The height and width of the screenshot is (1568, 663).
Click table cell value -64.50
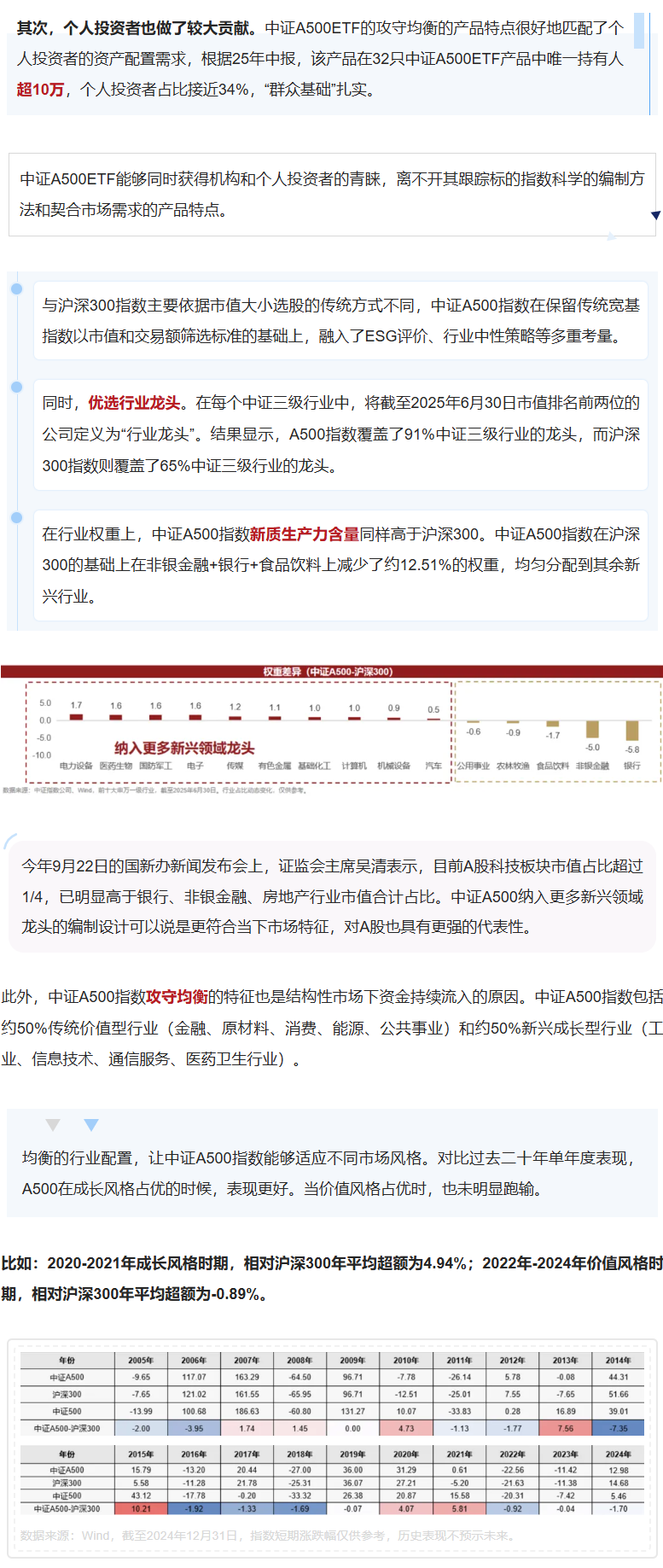coord(300,1377)
